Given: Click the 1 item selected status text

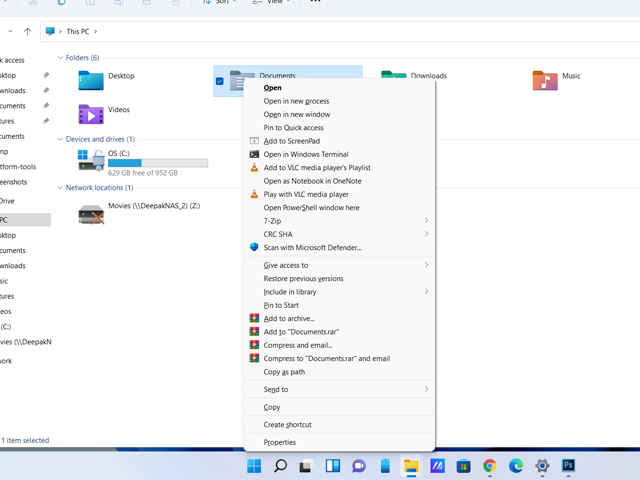Looking at the screenshot, I should 25,440.
